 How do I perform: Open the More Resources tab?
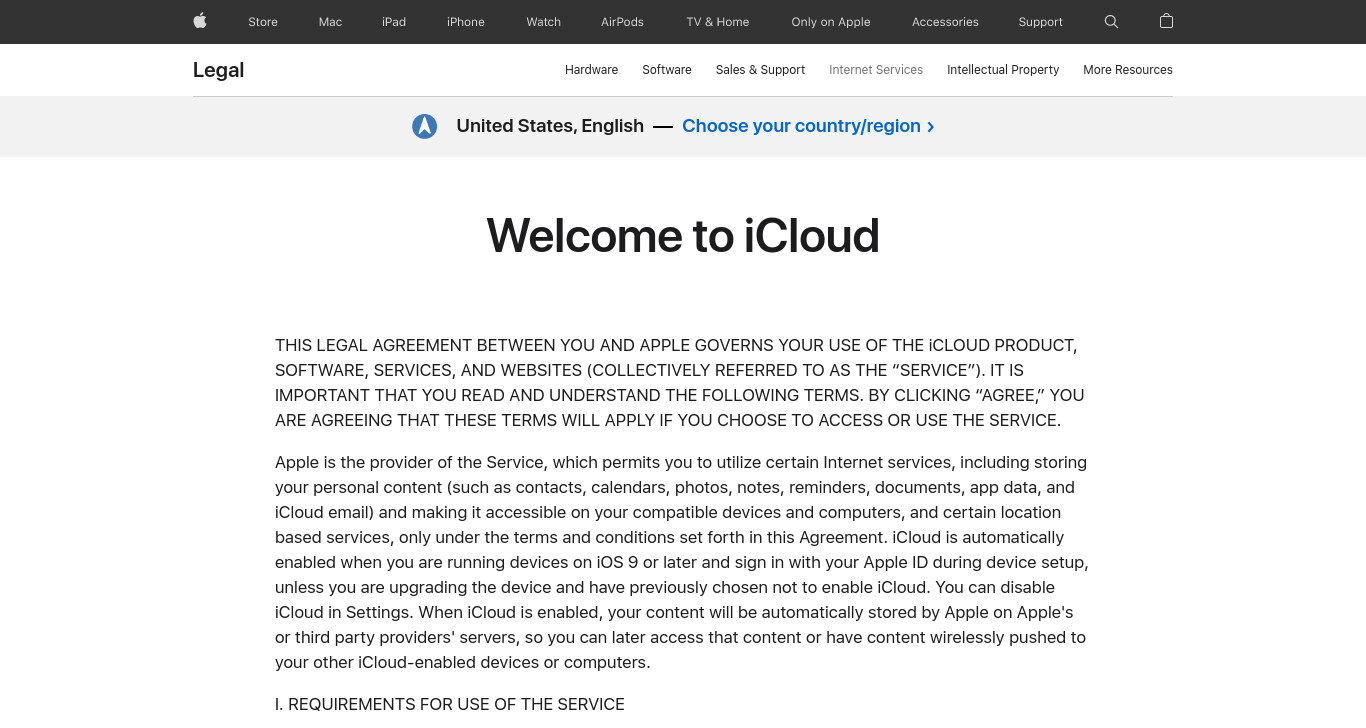1128,70
